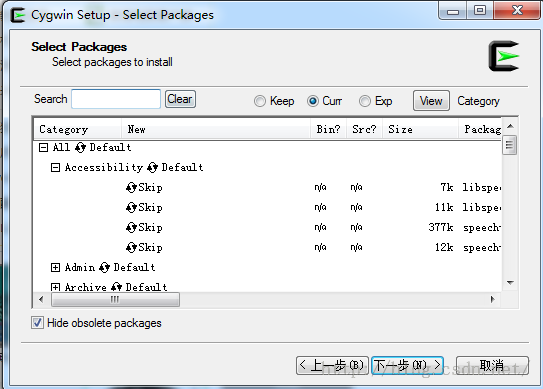Click the 11k size cell
This screenshot has width=543, height=389.
coord(444,207)
